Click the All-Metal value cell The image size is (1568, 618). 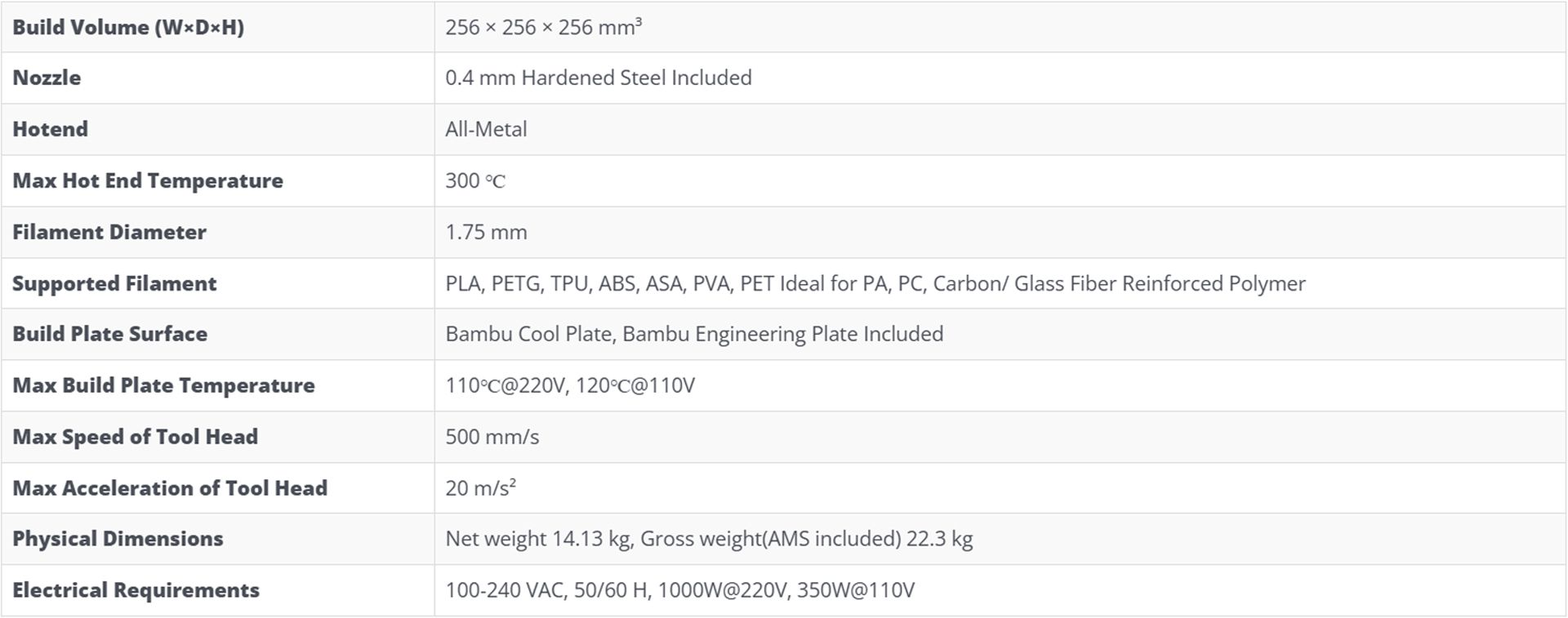point(486,130)
